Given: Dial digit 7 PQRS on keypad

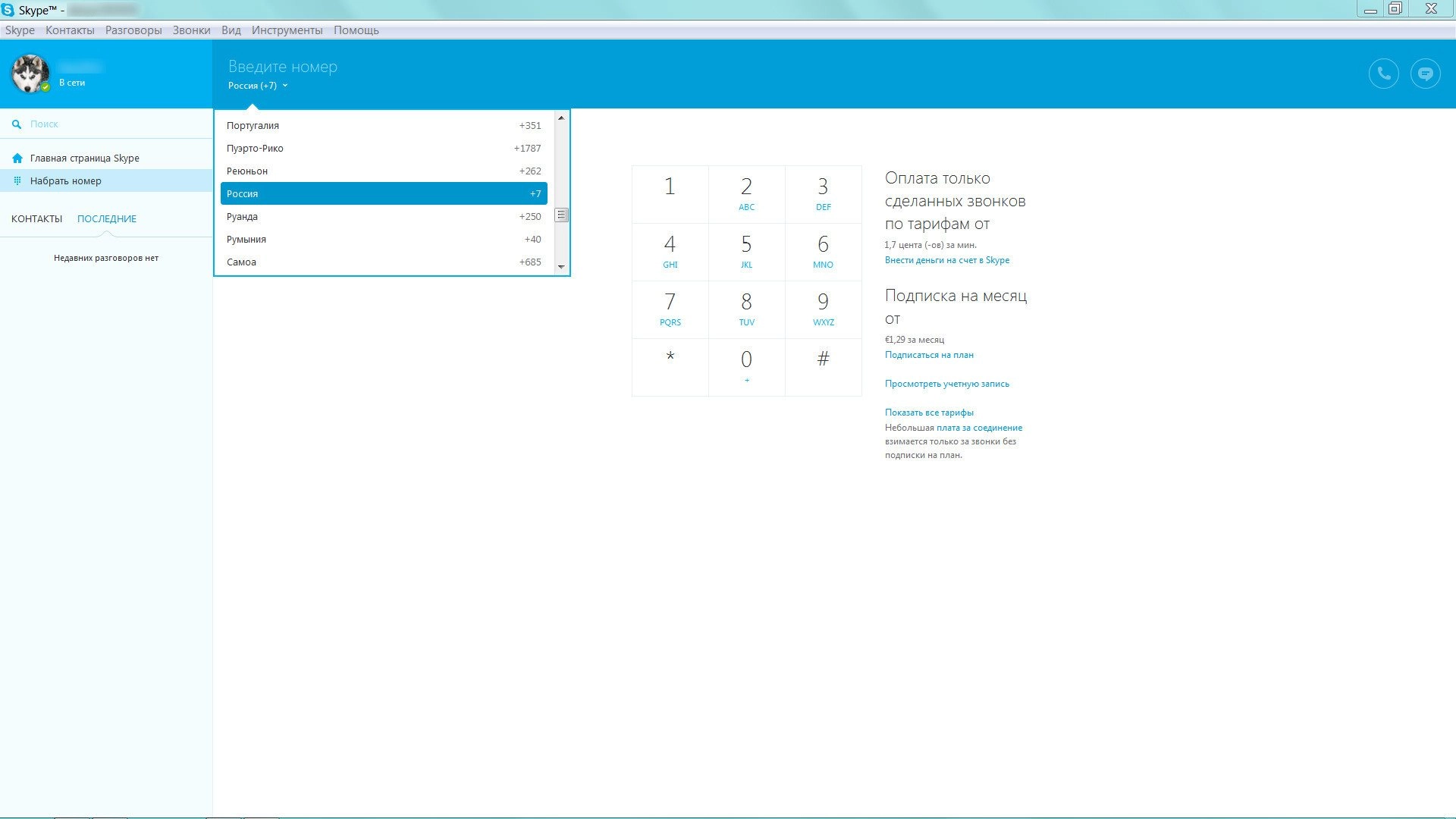Looking at the screenshot, I should (x=670, y=309).
